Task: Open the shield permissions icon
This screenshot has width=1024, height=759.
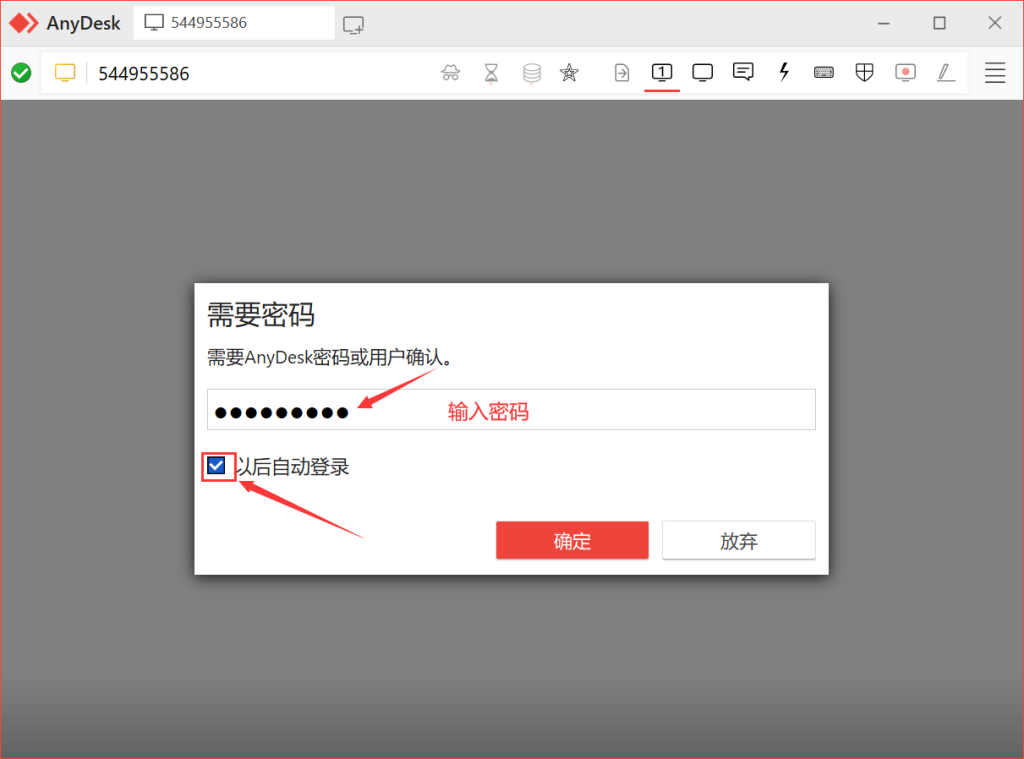Action: coord(865,73)
